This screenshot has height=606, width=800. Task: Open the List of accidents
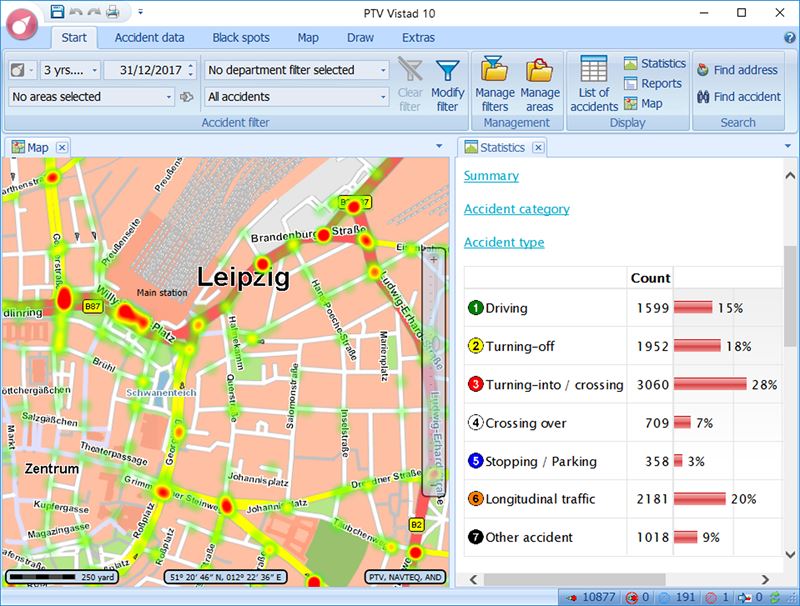click(x=594, y=82)
